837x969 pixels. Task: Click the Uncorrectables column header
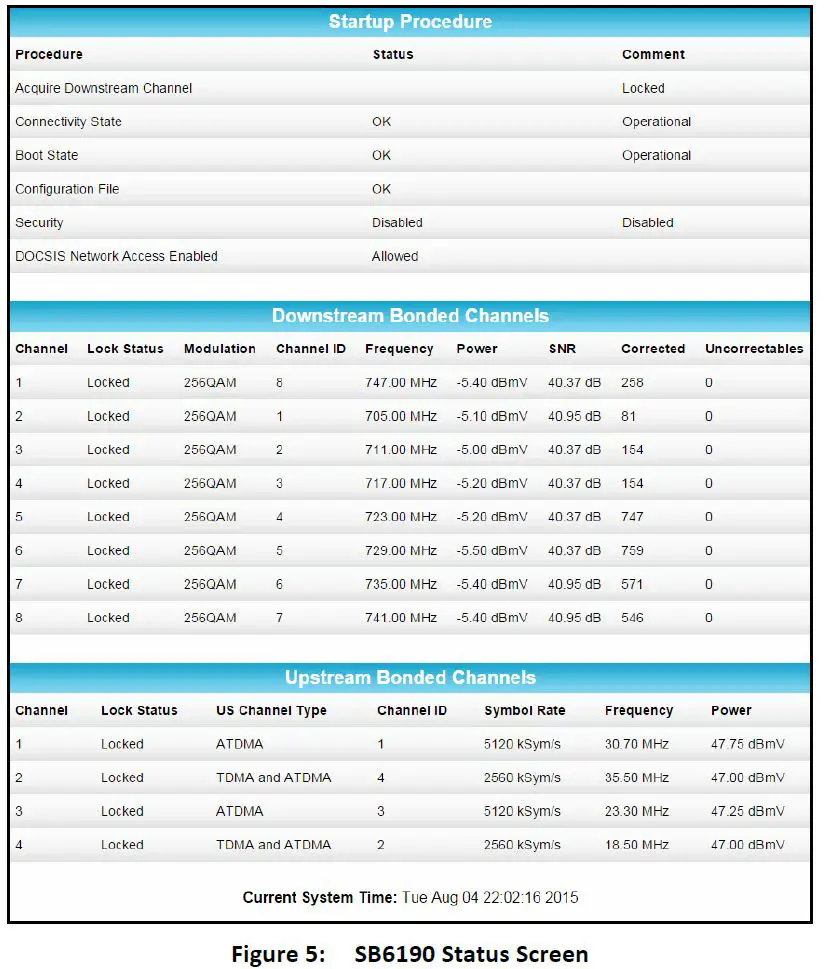pos(753,348)
